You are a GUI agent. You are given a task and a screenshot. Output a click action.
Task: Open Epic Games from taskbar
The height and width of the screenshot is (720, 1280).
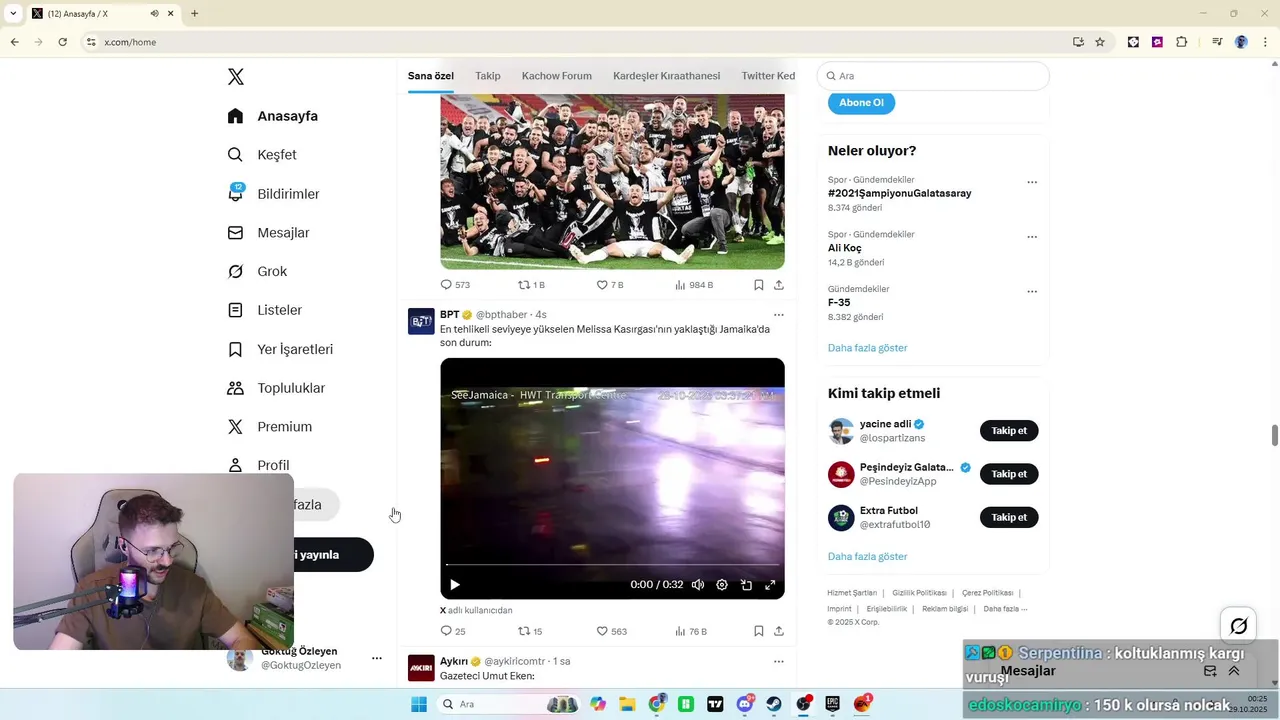coord(833,704)
